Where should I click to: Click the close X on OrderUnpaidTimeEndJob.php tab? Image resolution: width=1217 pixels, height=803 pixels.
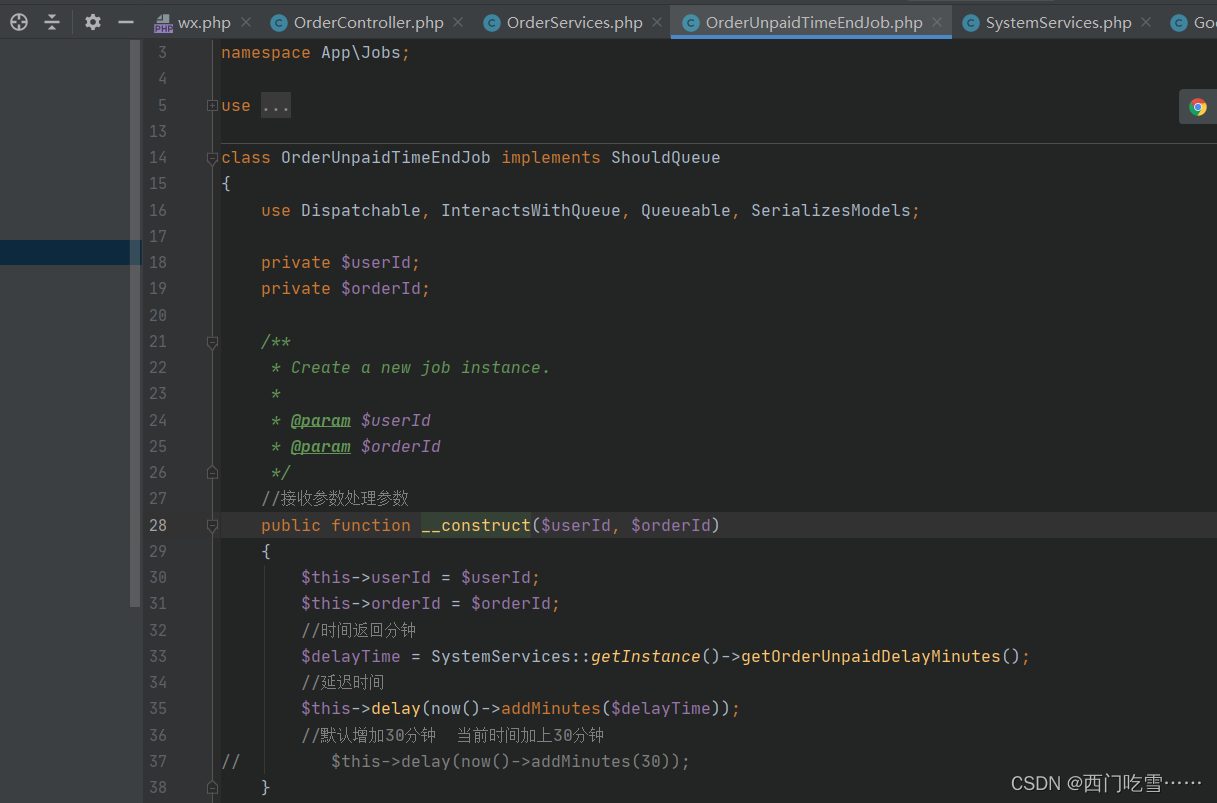(937, 21)
